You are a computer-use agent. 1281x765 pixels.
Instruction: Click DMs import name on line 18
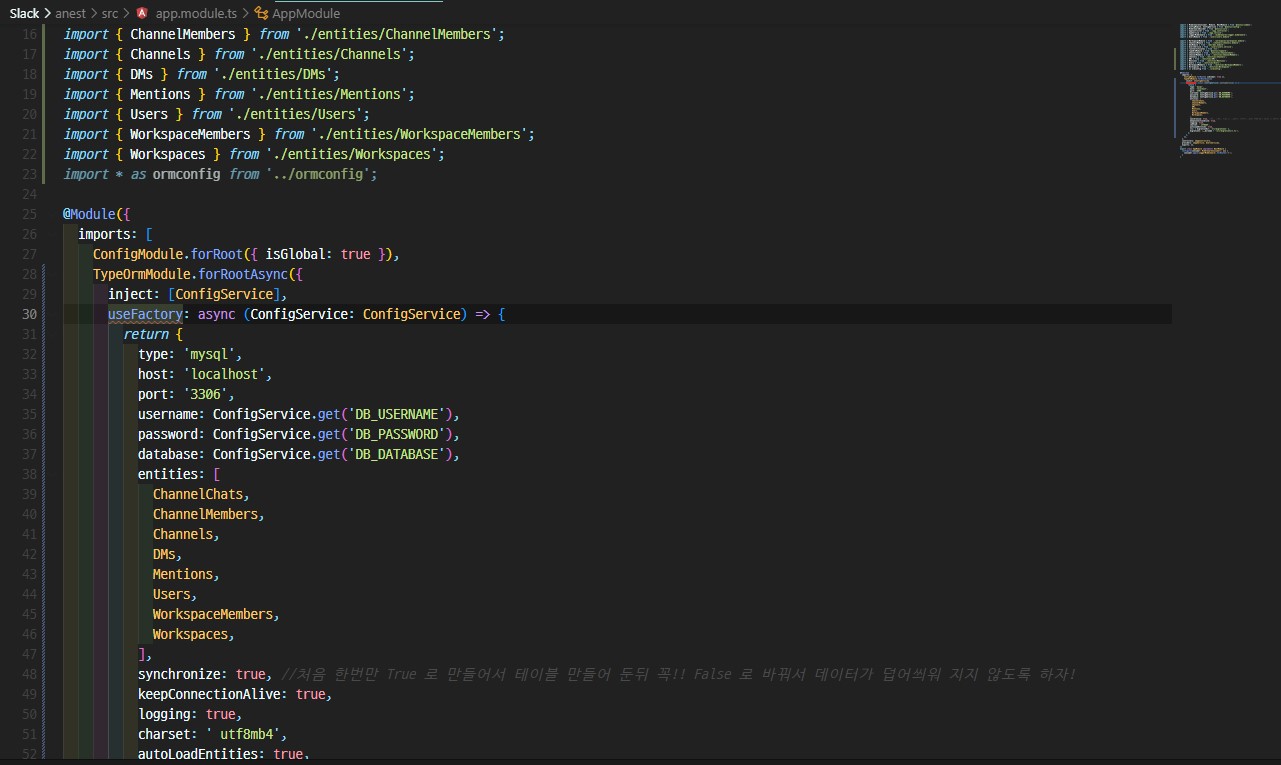pos(142,74)
